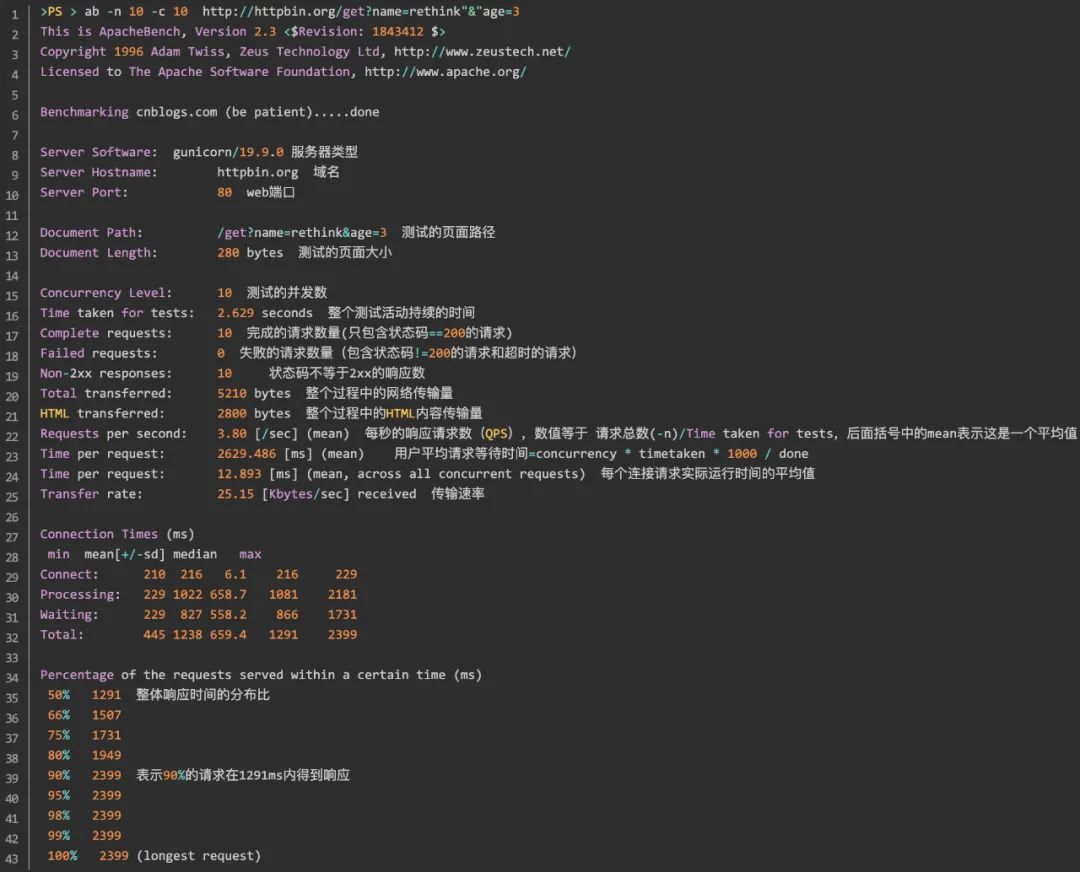Select the Total row max value 2399
The image size is (1080, 872).
click(x=342, y=634)
